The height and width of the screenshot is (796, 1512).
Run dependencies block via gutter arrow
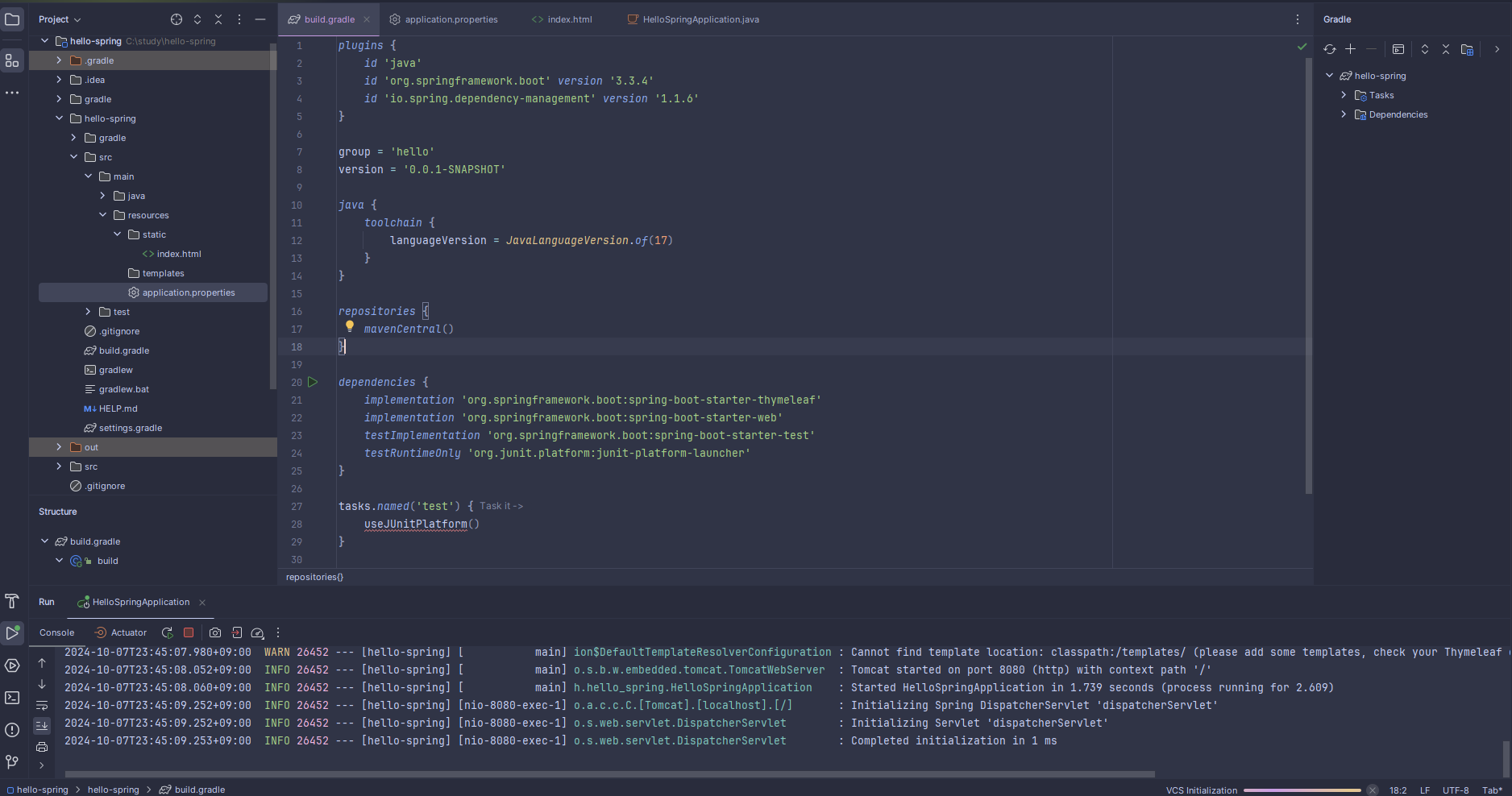click(313, 382)
